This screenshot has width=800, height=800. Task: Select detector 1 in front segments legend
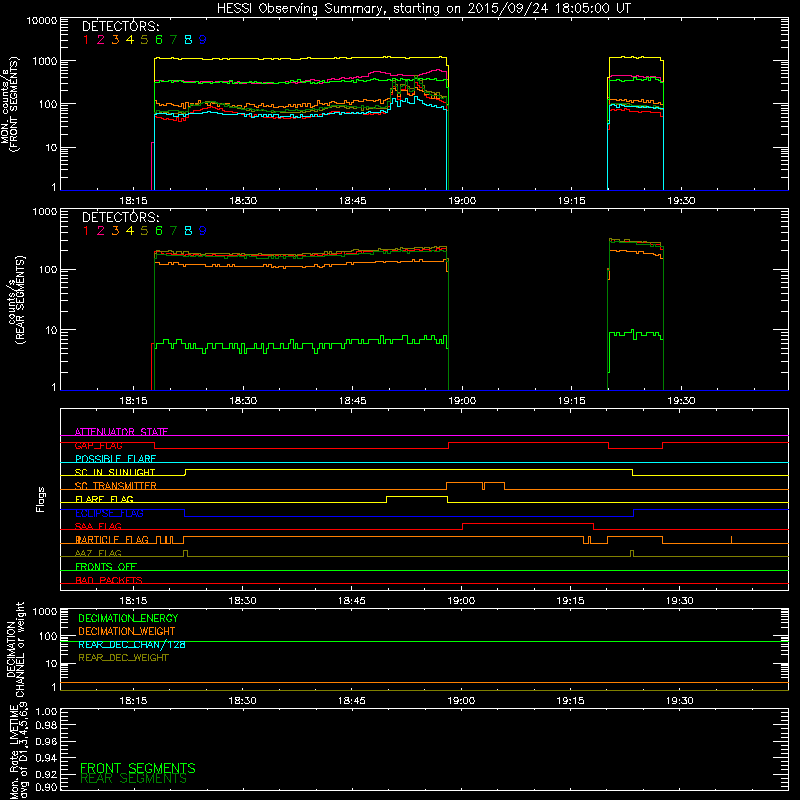click(86, 40)
